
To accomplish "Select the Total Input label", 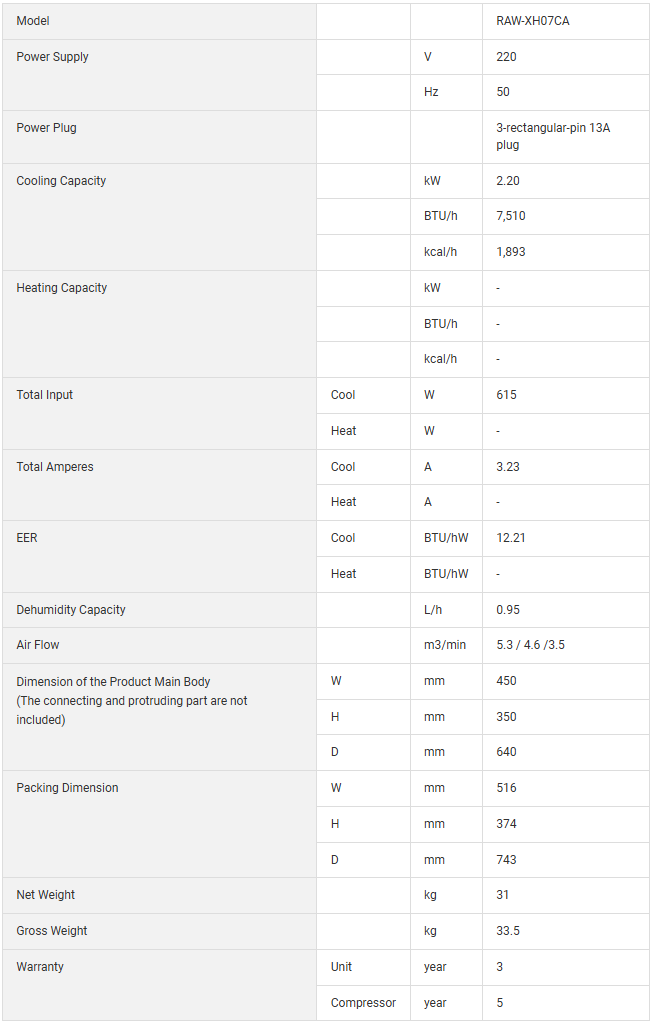I will point(45,395).
